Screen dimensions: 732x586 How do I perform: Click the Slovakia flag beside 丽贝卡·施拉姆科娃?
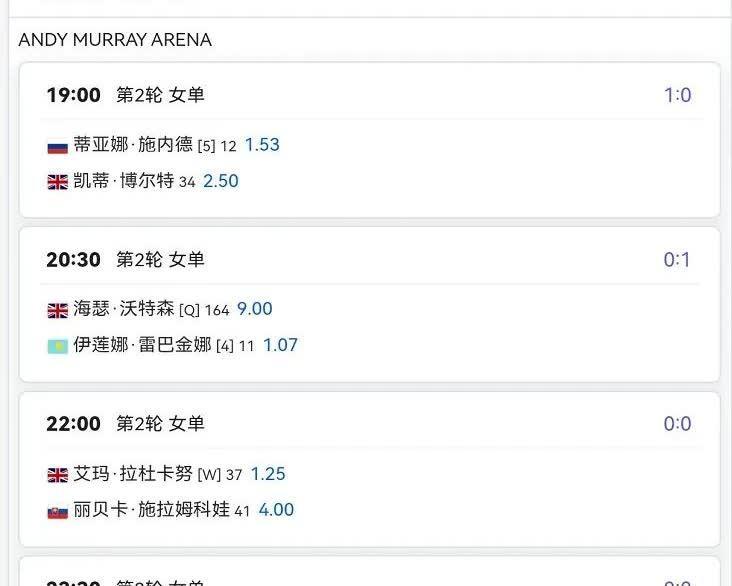(x=57, y=512)
